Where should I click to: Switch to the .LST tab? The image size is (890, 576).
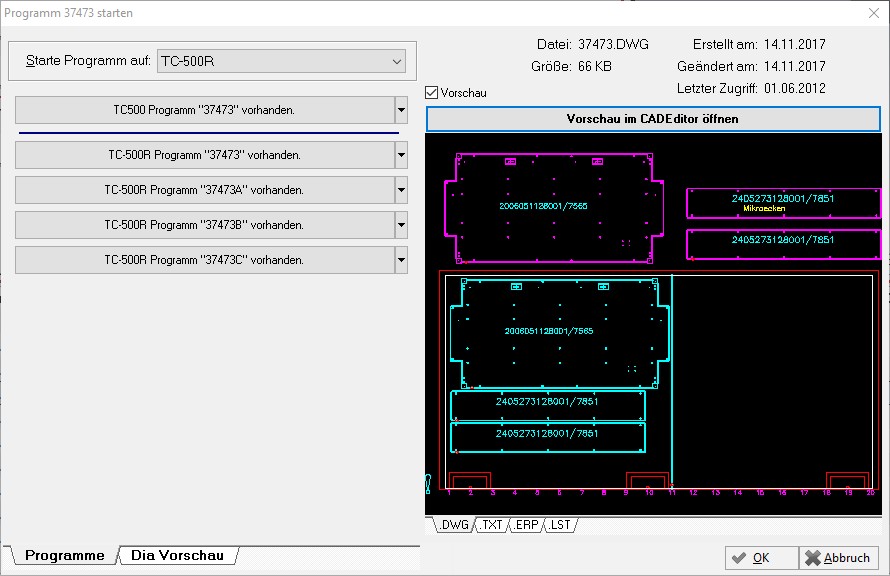(x=560, y=525)
